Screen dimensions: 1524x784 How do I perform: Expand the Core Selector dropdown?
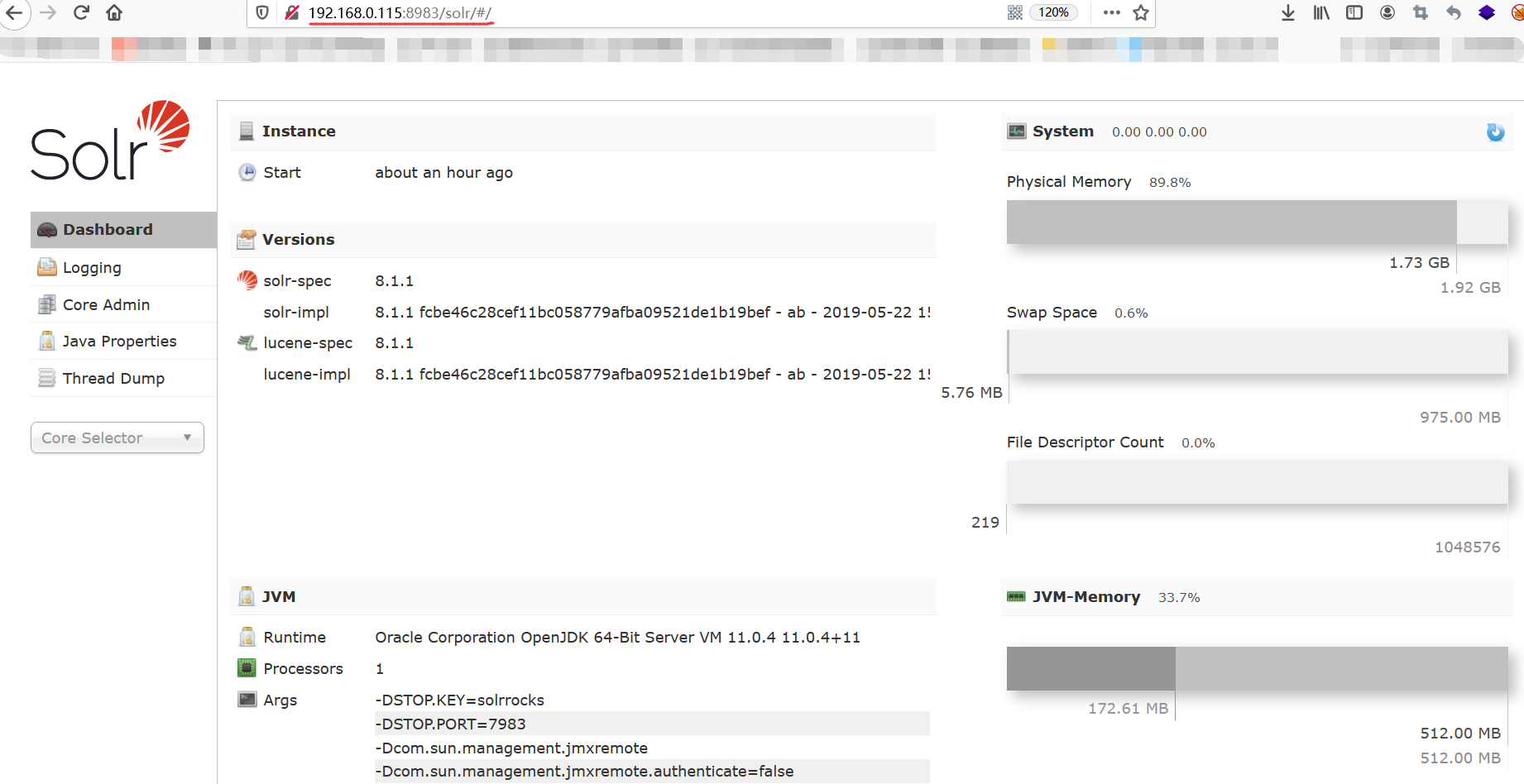117,437
